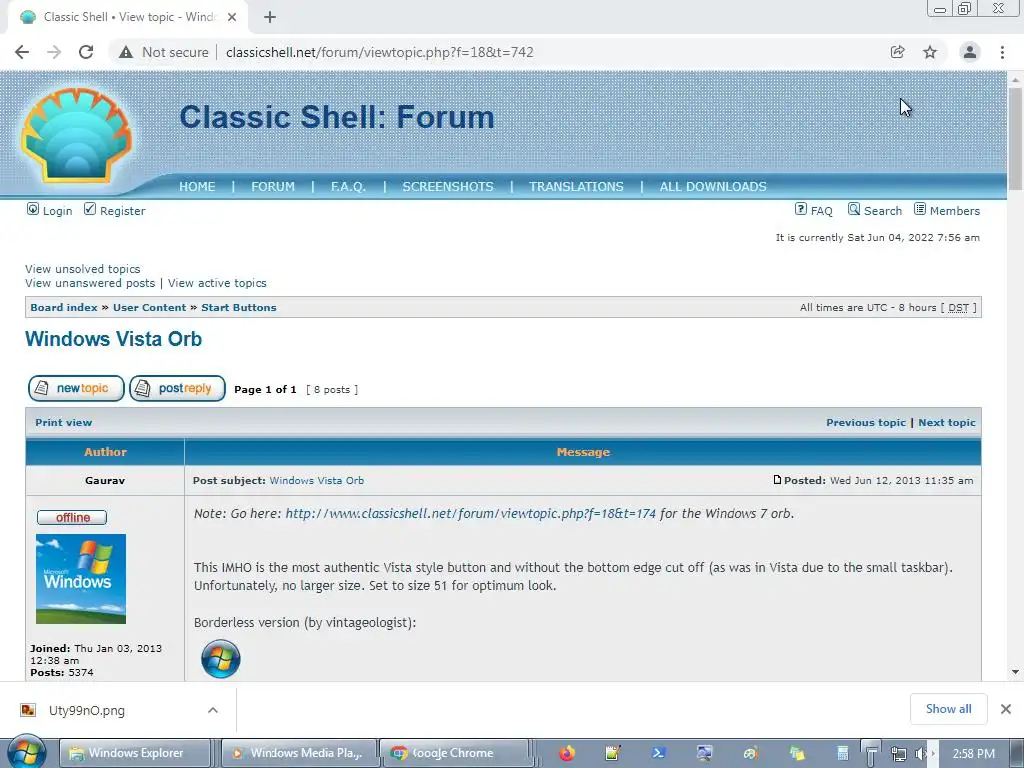Open the Calculator taskbar icon
Viewport: 1024px width, 768px height.
coord(842,753)
